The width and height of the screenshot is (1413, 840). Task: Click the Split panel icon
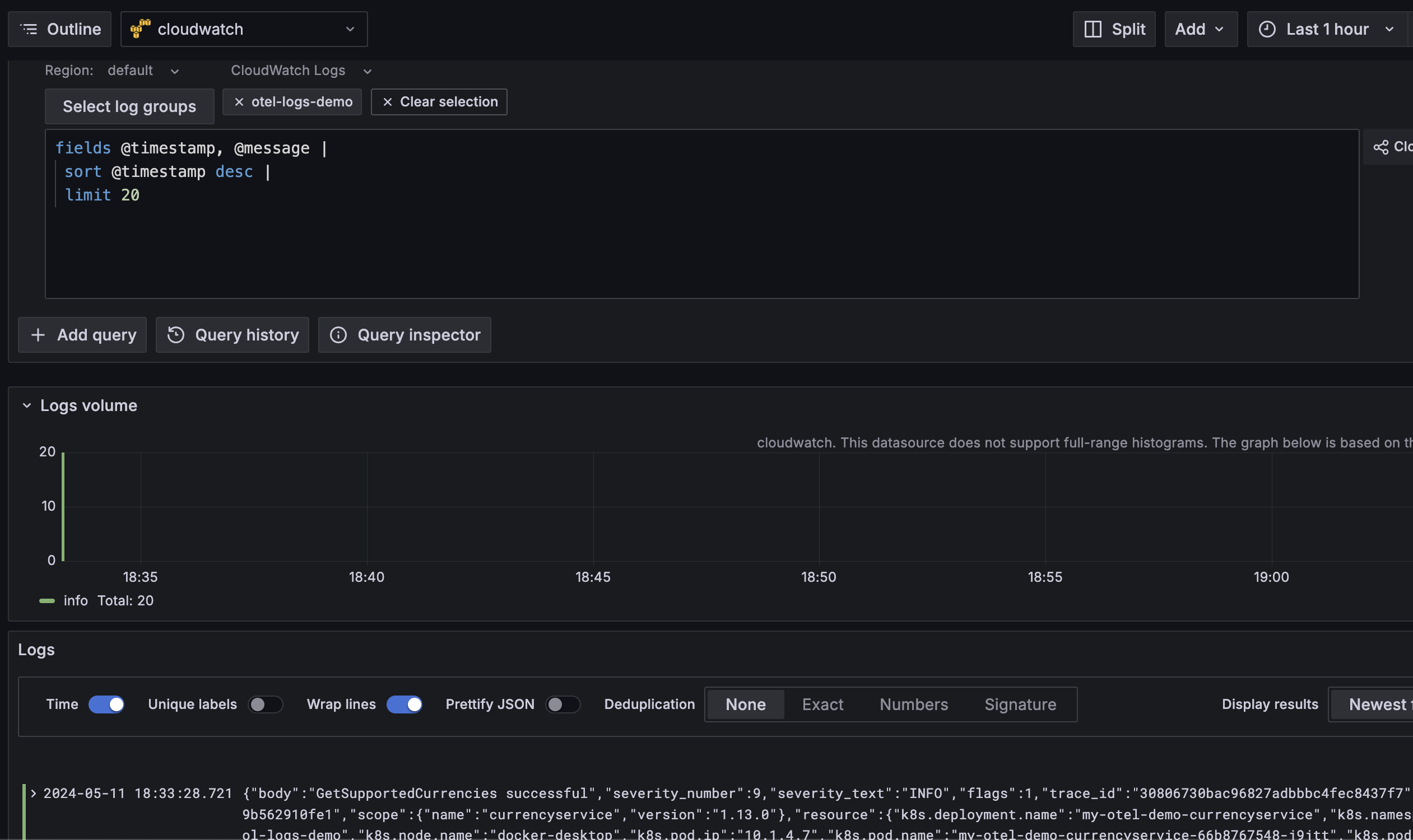(x=1093, y=29)
